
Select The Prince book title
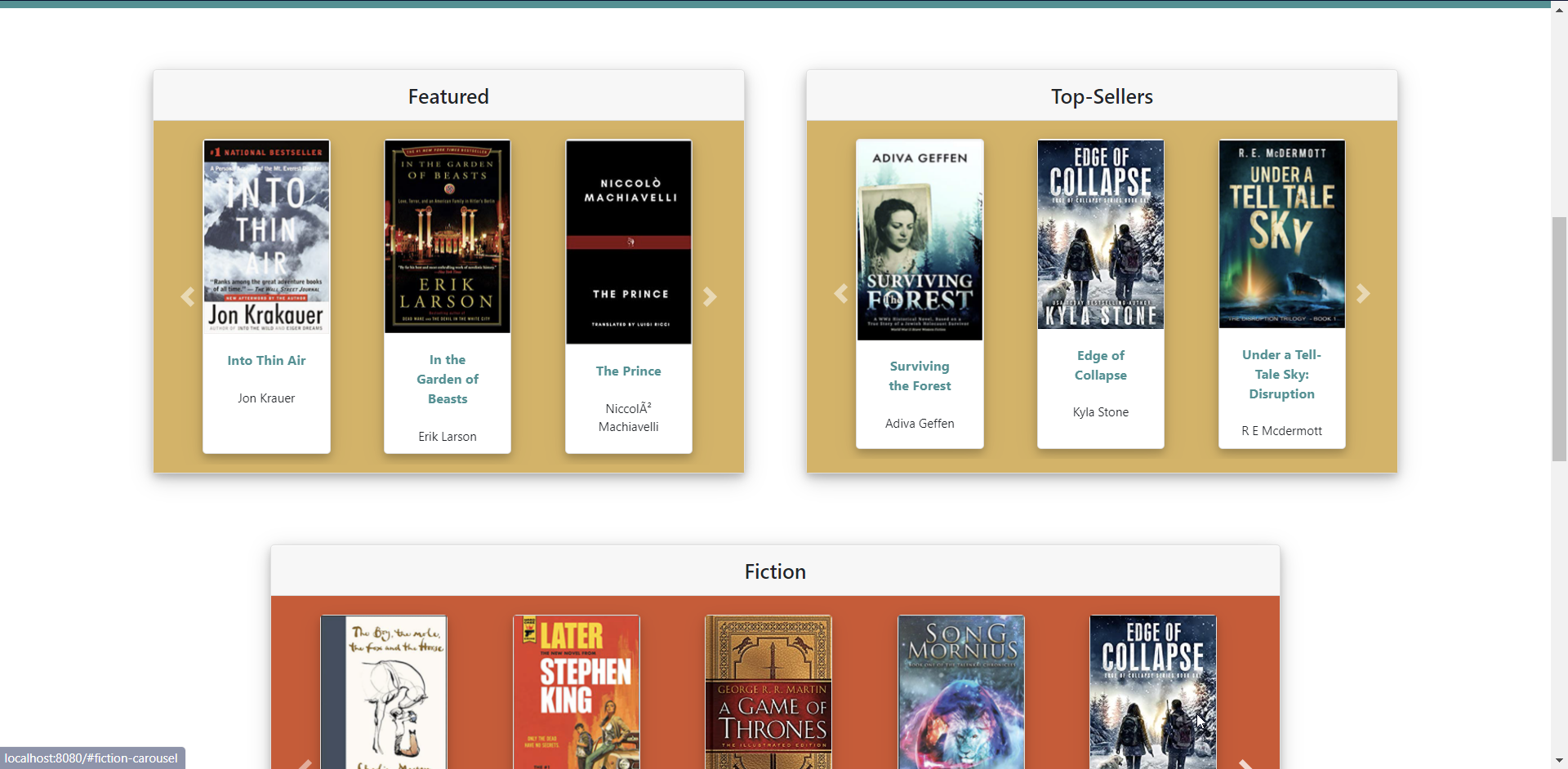point(628,371)
